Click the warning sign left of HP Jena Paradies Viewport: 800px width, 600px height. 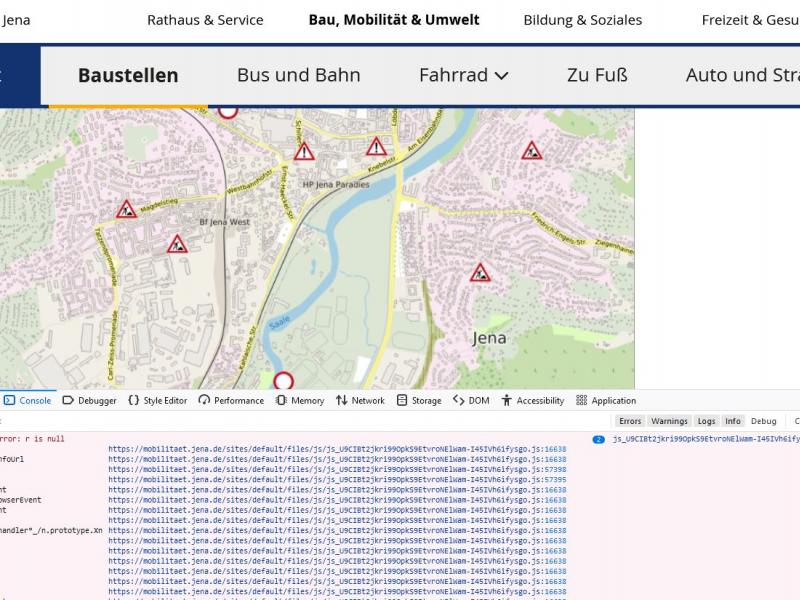coord(304,153)
